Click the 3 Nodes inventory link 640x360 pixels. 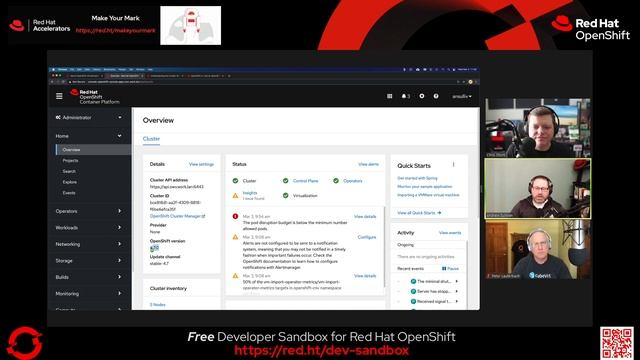coord(158,304)
